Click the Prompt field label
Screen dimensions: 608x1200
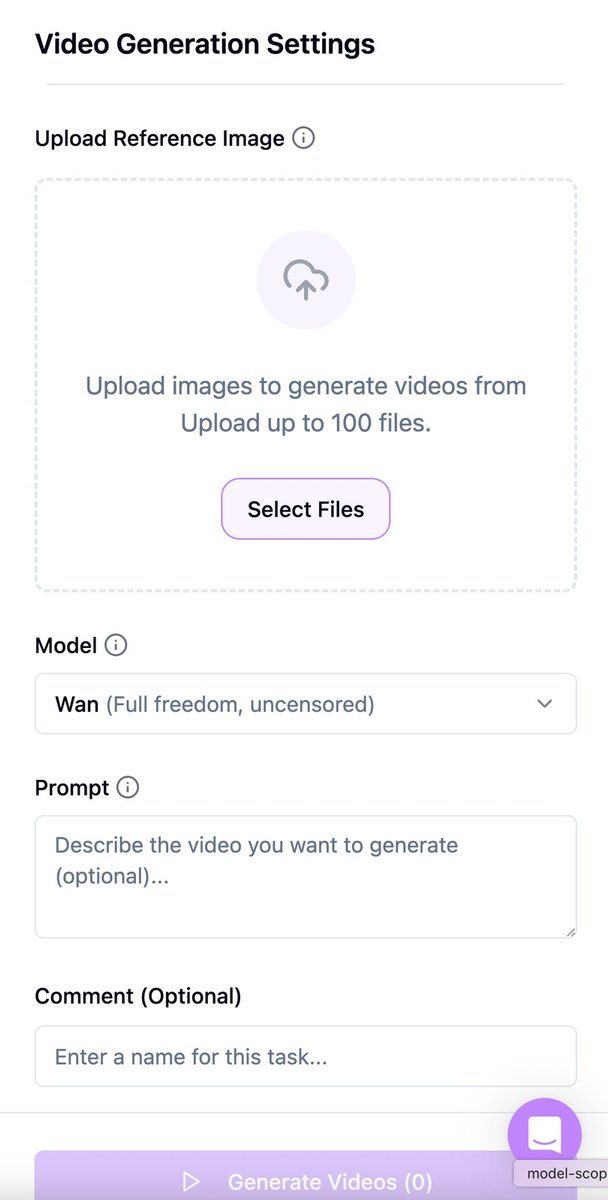72,788
